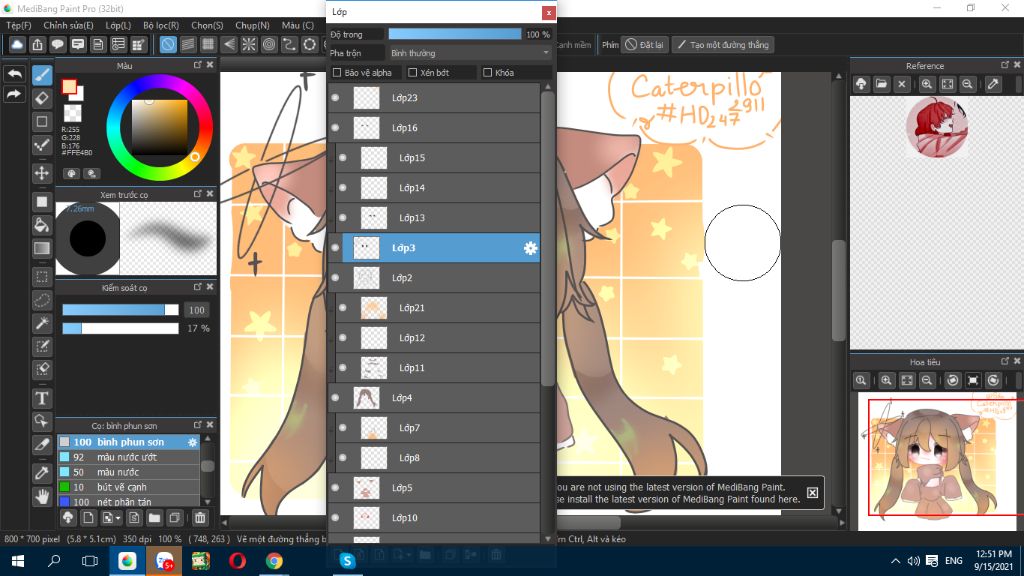Toggle the Xén bớt checkbox
Screen dimensions: 1024x576
412,72
